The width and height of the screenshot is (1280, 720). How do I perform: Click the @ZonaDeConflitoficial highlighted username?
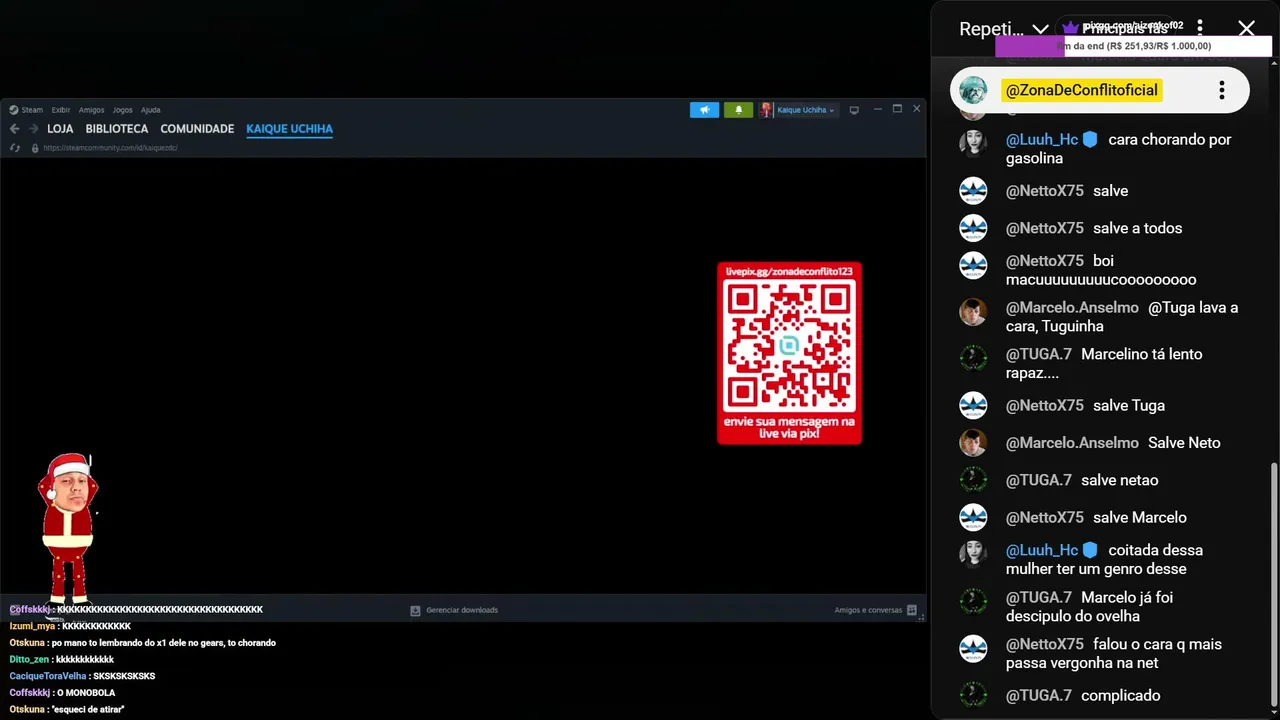coord(1081,90)
